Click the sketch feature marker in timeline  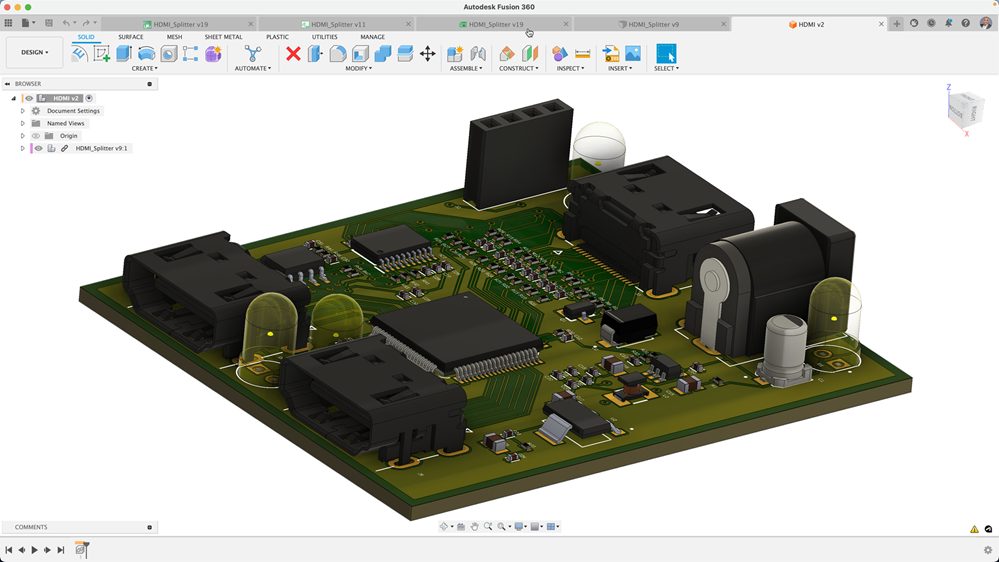[82, 549]
